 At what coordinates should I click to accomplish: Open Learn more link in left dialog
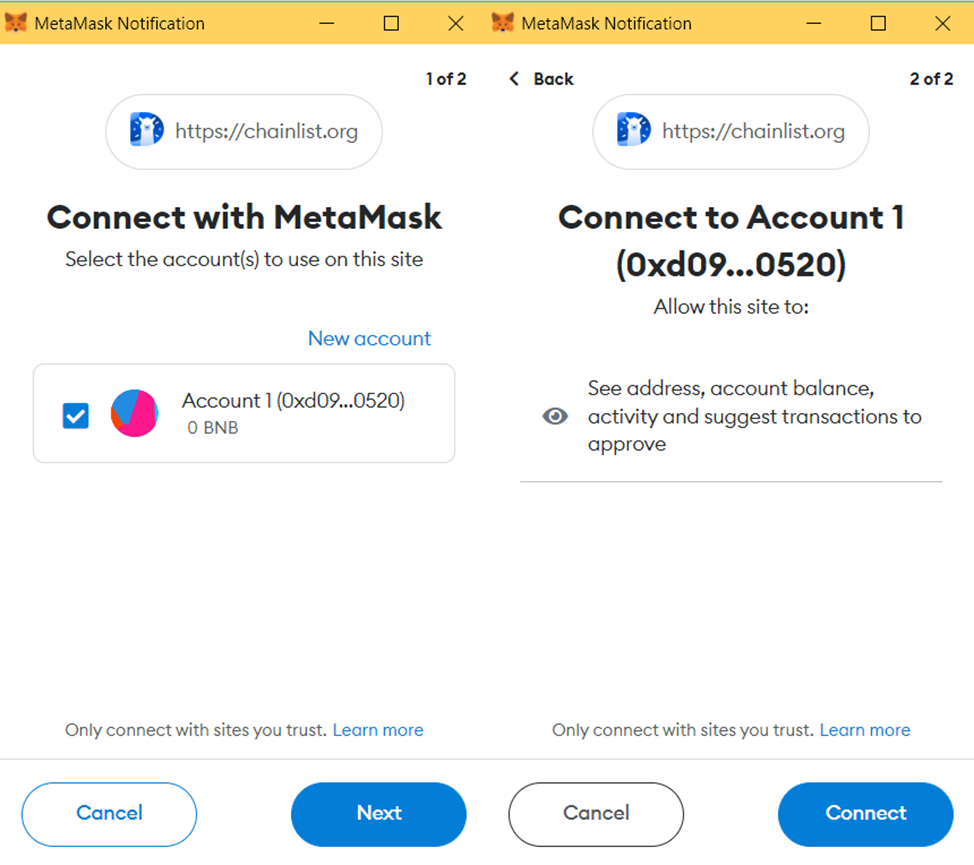click(378, 730)
